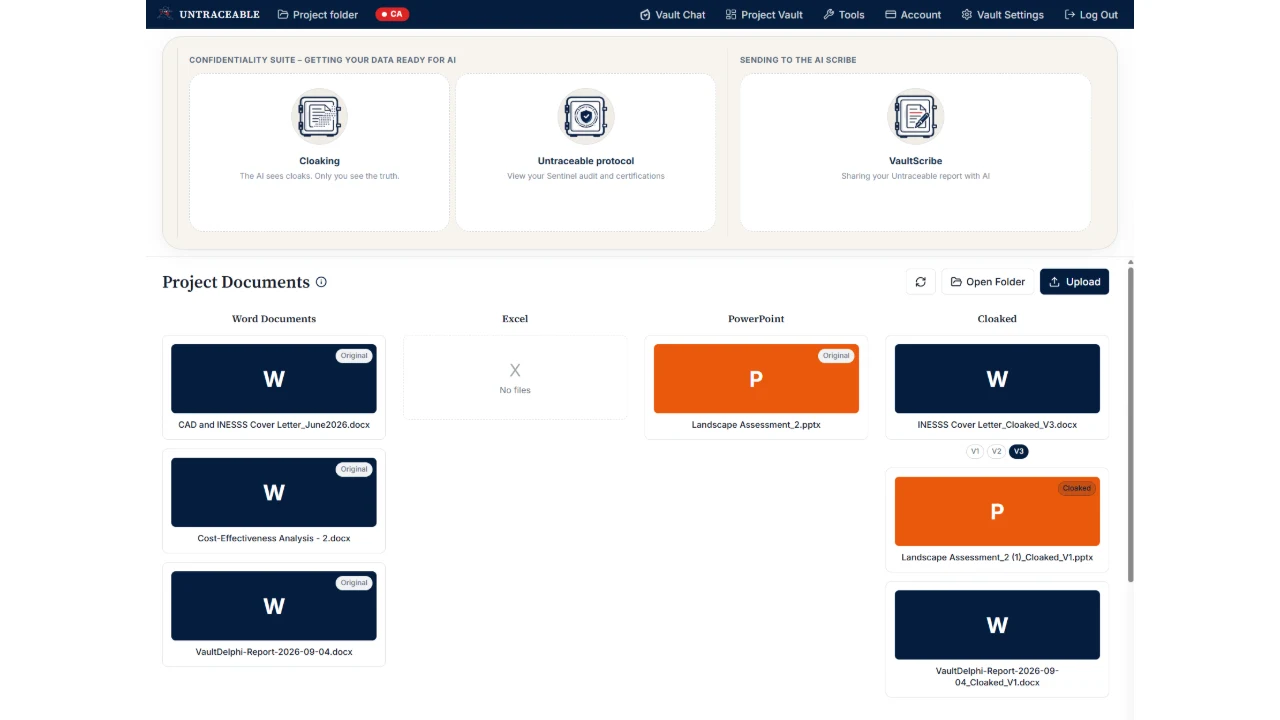Click the "Untraceable protocol" card title
1280x720 pixels.
point(586,161)
